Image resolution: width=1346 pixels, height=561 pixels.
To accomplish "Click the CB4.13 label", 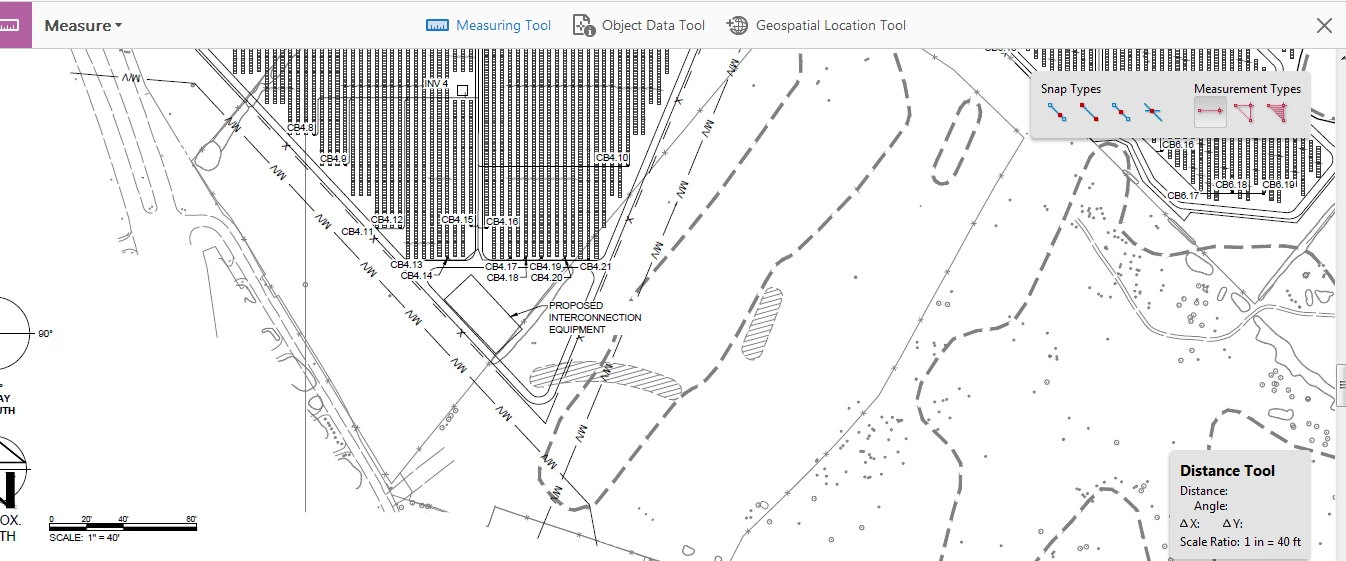I will pyautogui.click(x=406, y=265).
